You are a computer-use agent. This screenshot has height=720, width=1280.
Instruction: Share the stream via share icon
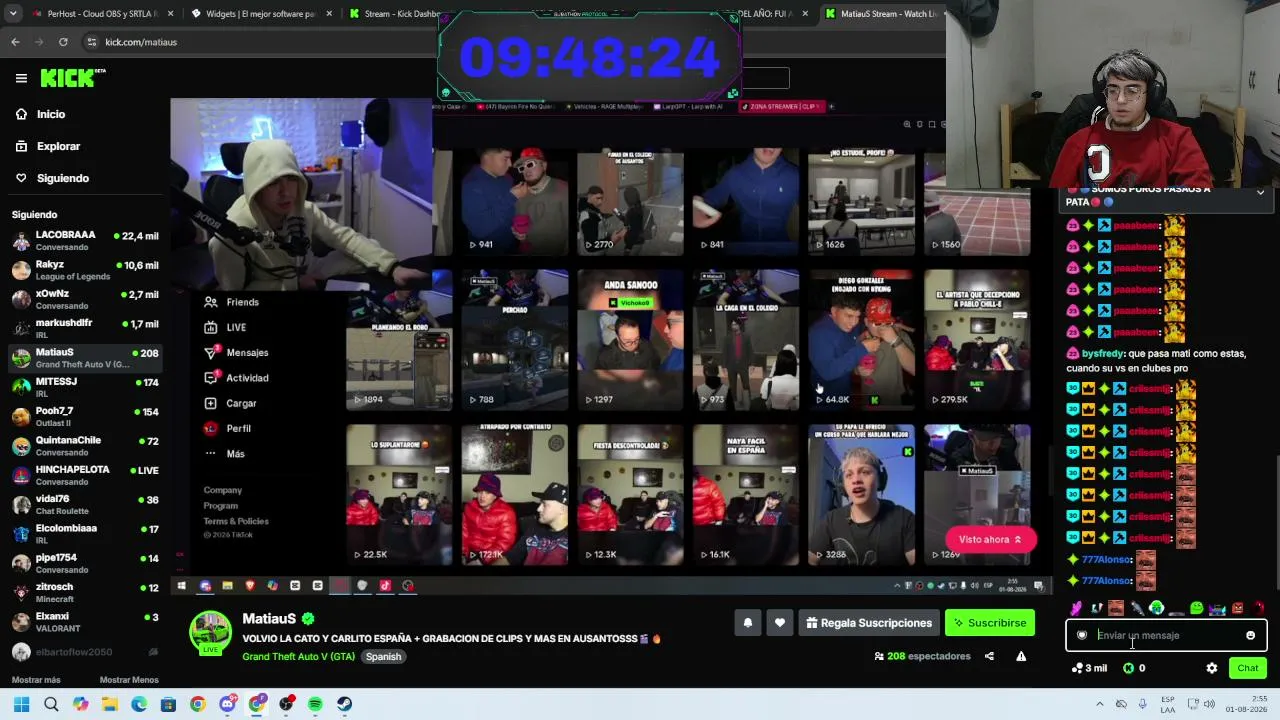pyautogui.click(x=989, y=656)
